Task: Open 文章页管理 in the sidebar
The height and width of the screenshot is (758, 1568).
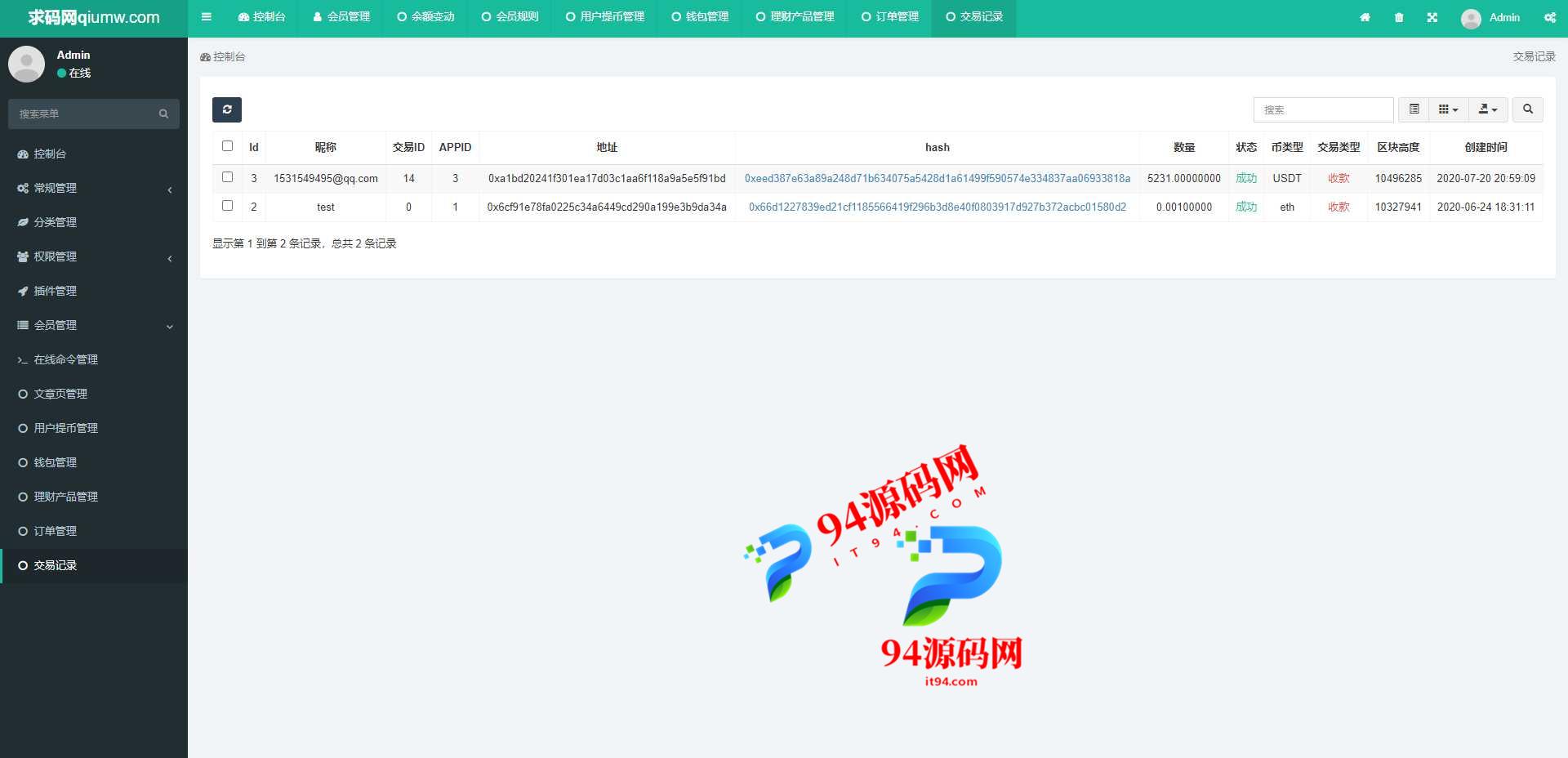Action: 94,394
